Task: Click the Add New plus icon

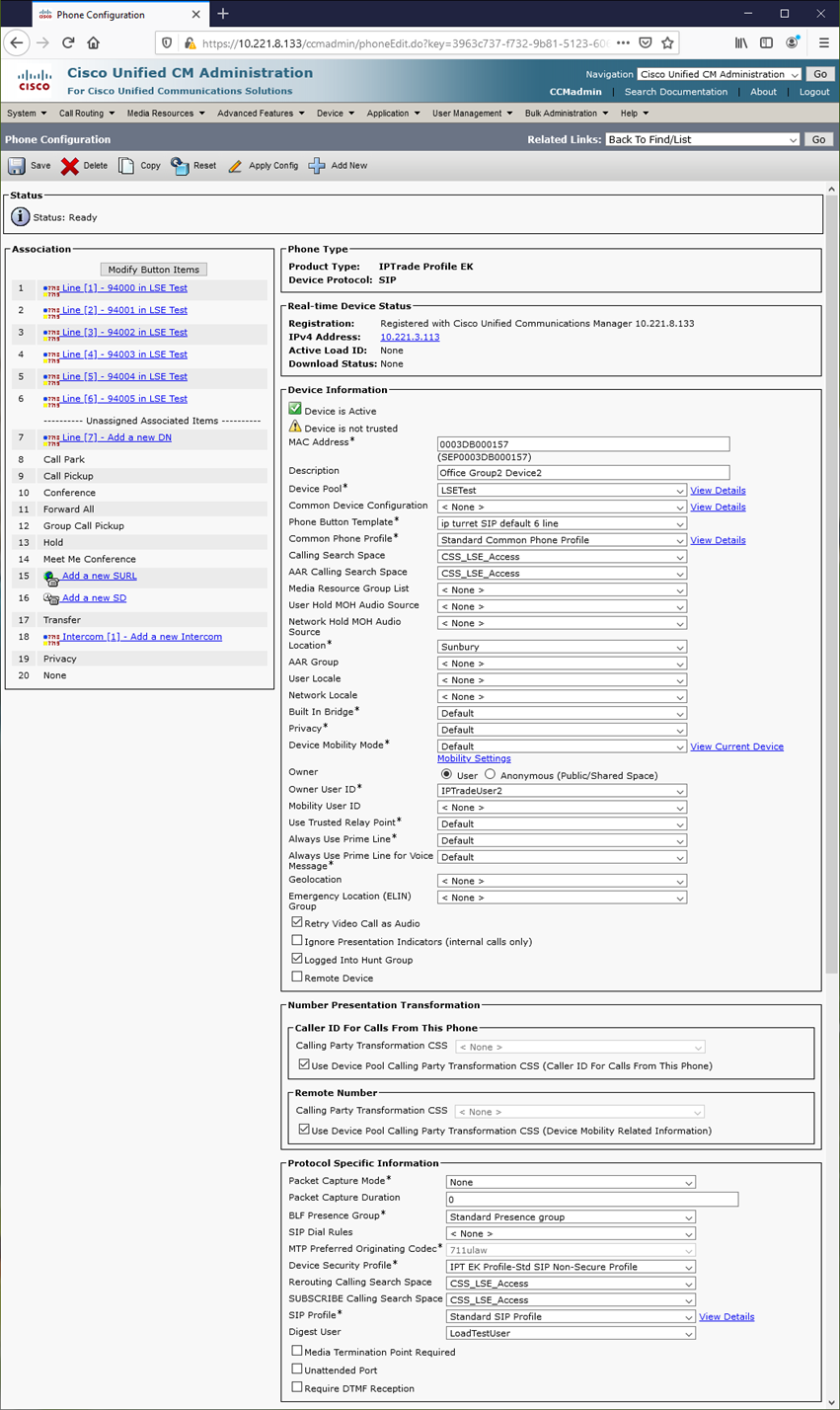Action: [x=317, y=166]
